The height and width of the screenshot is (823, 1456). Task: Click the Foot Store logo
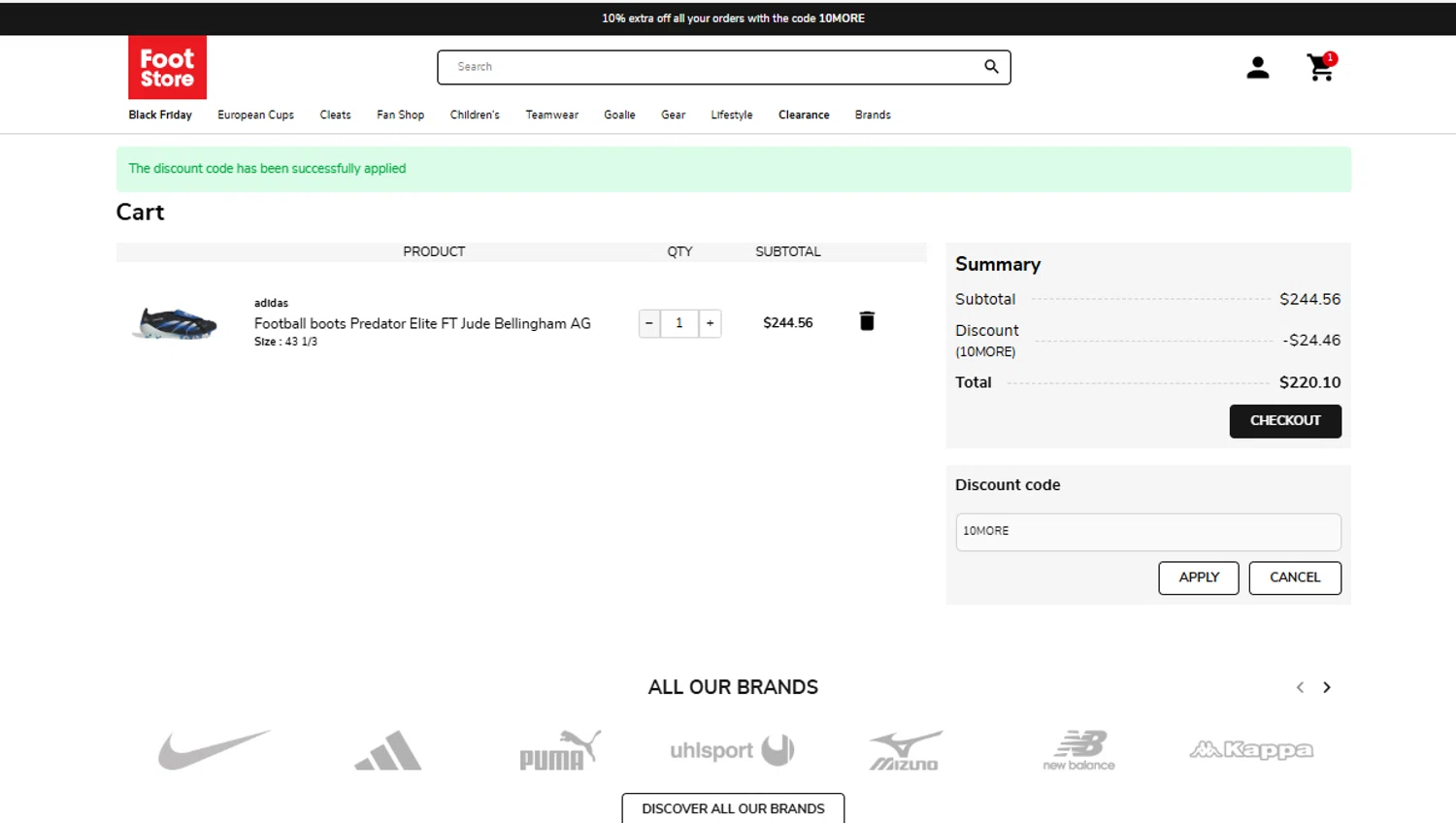167,67
